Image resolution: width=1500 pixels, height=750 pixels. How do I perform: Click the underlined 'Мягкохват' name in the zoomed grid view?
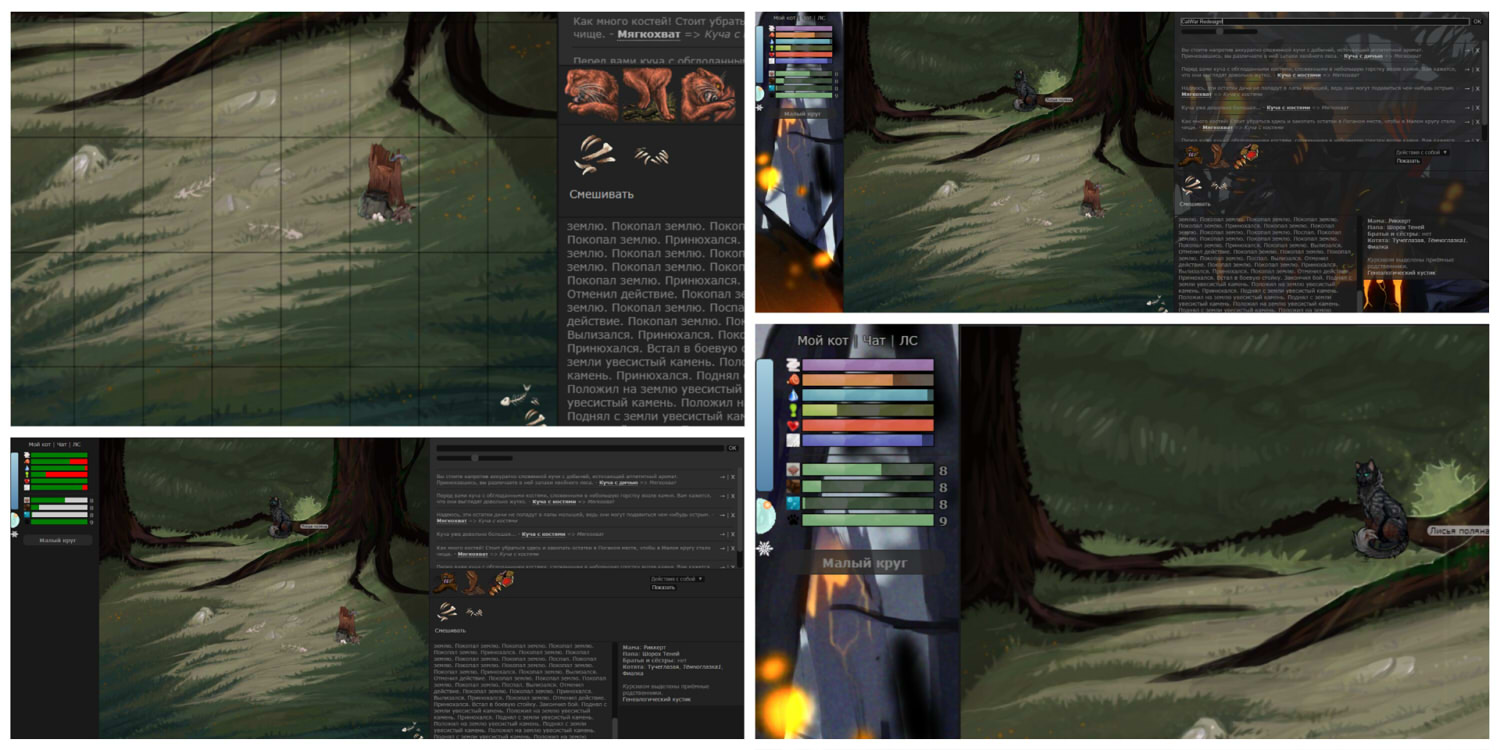click(x=649, y=34)
